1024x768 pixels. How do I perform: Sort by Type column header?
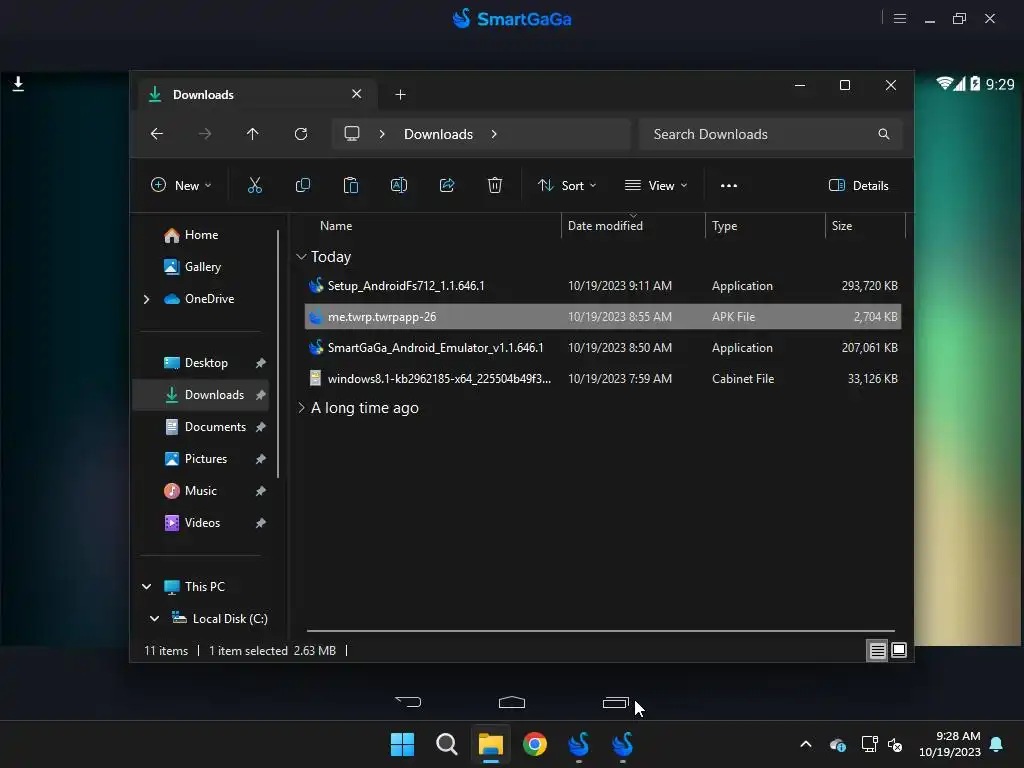[765, 226]
